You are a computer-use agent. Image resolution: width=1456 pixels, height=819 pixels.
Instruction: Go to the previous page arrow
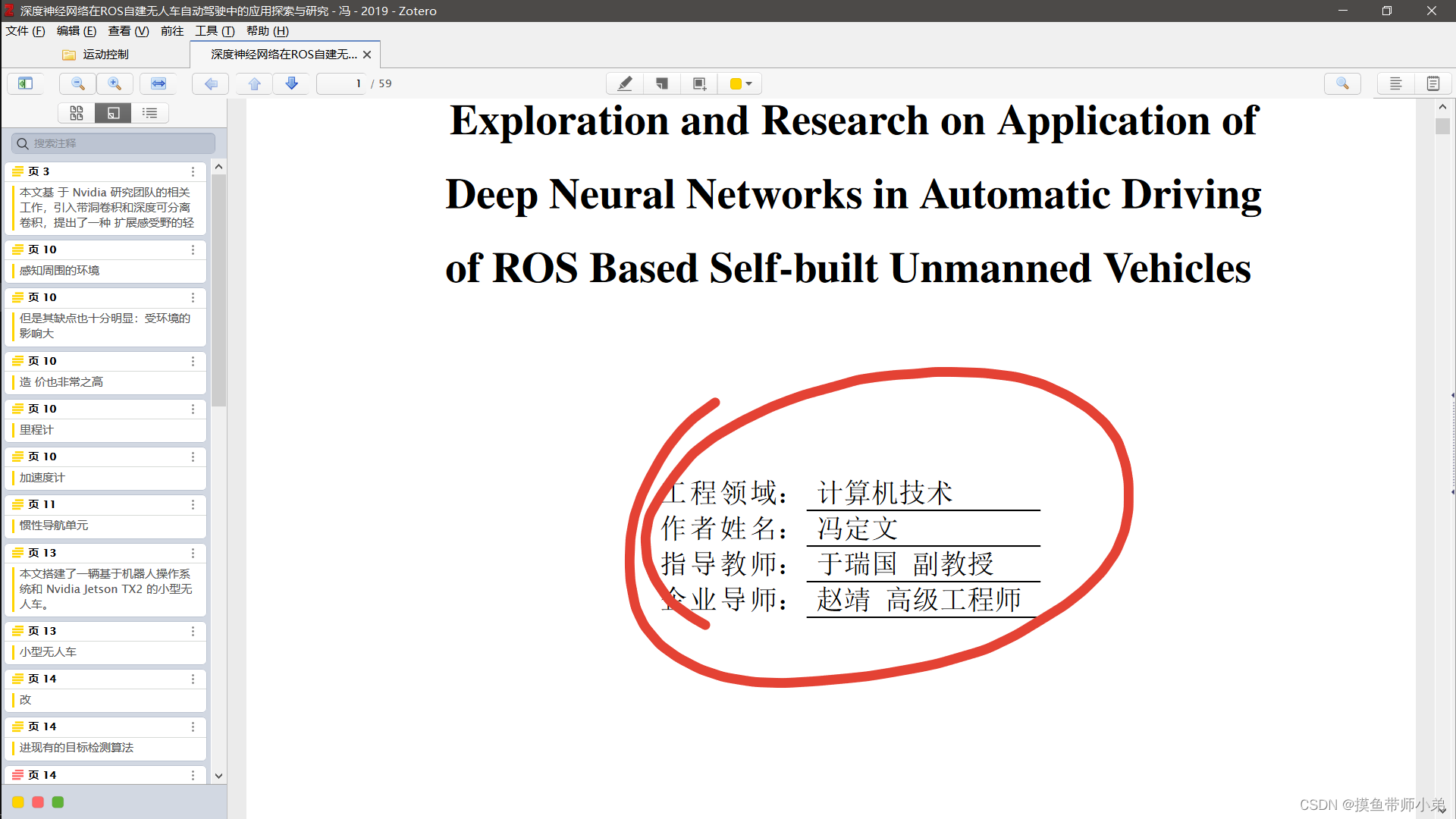(x=255, y=83)
